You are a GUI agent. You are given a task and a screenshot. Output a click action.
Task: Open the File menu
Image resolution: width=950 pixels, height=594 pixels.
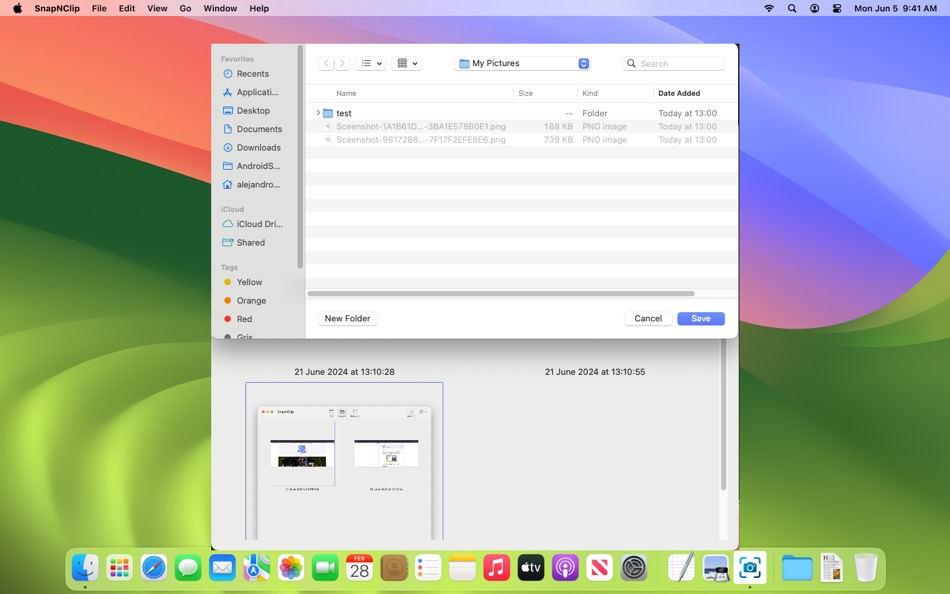click(99, 8)
